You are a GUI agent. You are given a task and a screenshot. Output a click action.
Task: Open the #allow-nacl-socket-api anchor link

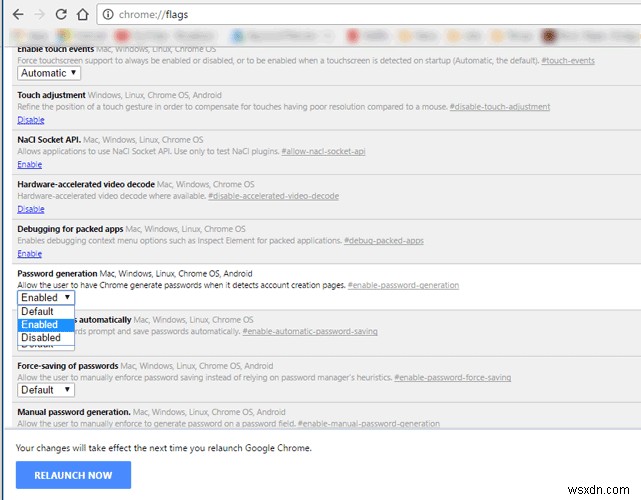point(323,151)
